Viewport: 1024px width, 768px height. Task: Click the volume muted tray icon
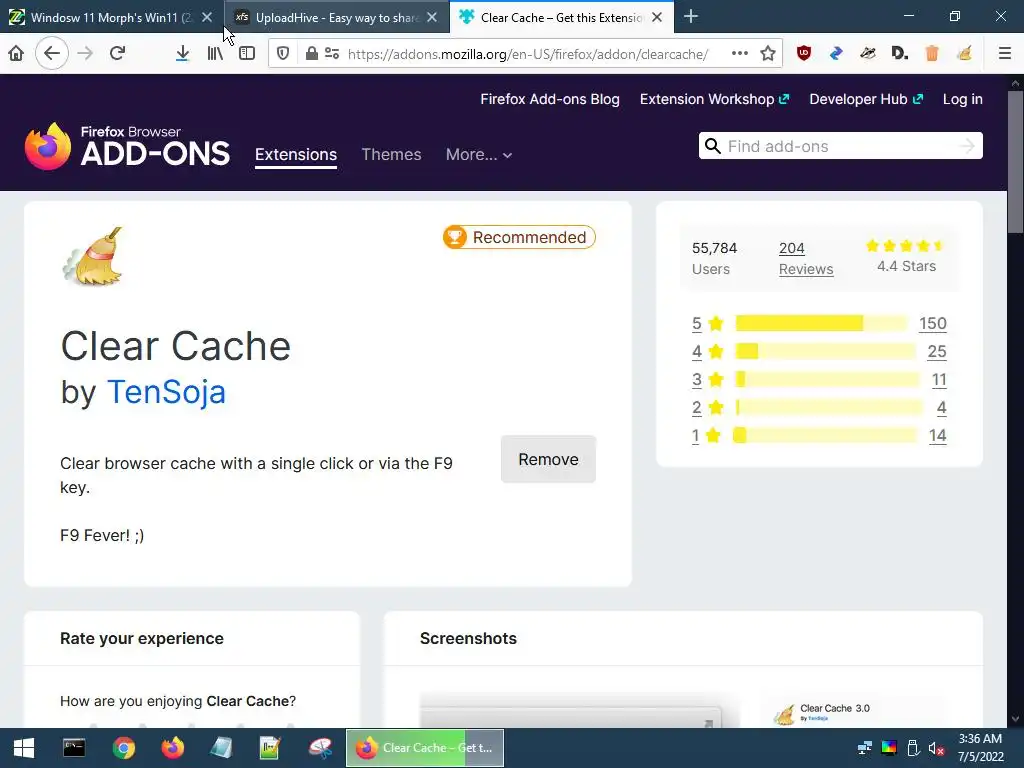click(936, 748)
